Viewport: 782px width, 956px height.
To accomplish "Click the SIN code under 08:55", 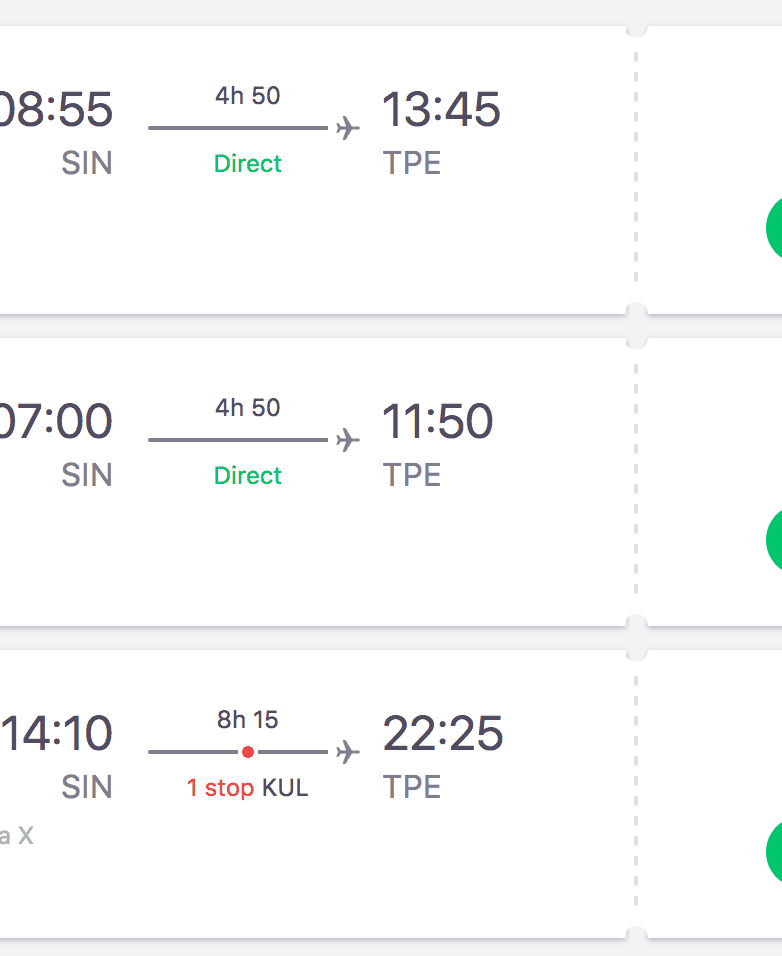I will 87,163.
